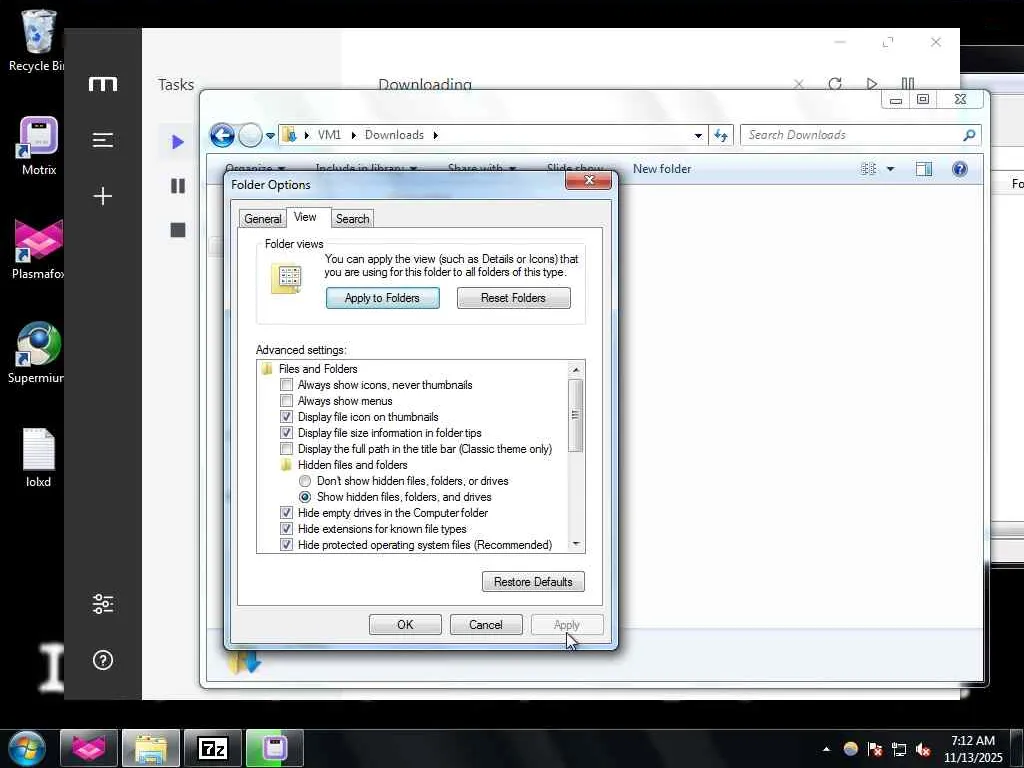Enable Always show menus checkbox
The height and width of the screenshot is (768, 1024).
[x=286, y=400]
